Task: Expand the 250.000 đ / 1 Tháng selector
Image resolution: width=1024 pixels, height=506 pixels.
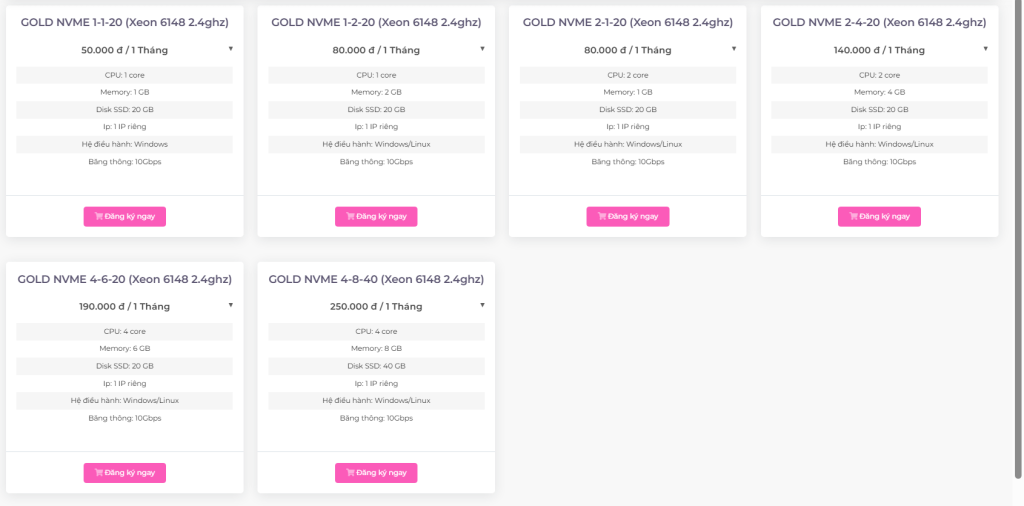Action: coord(376,307)
